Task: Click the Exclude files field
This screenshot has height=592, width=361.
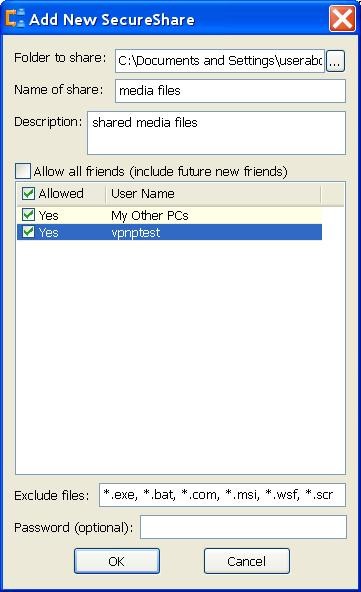Action: (x=222, y=495)
